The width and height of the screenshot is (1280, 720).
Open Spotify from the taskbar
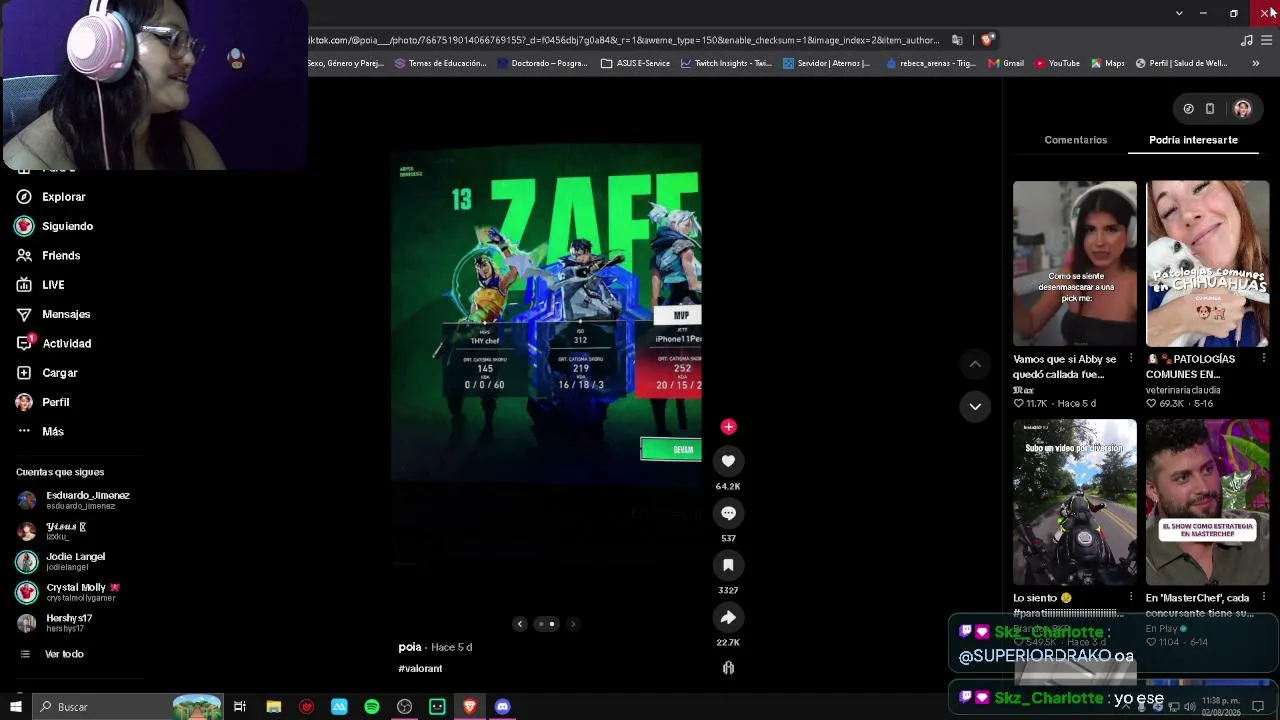pos(372,707)
